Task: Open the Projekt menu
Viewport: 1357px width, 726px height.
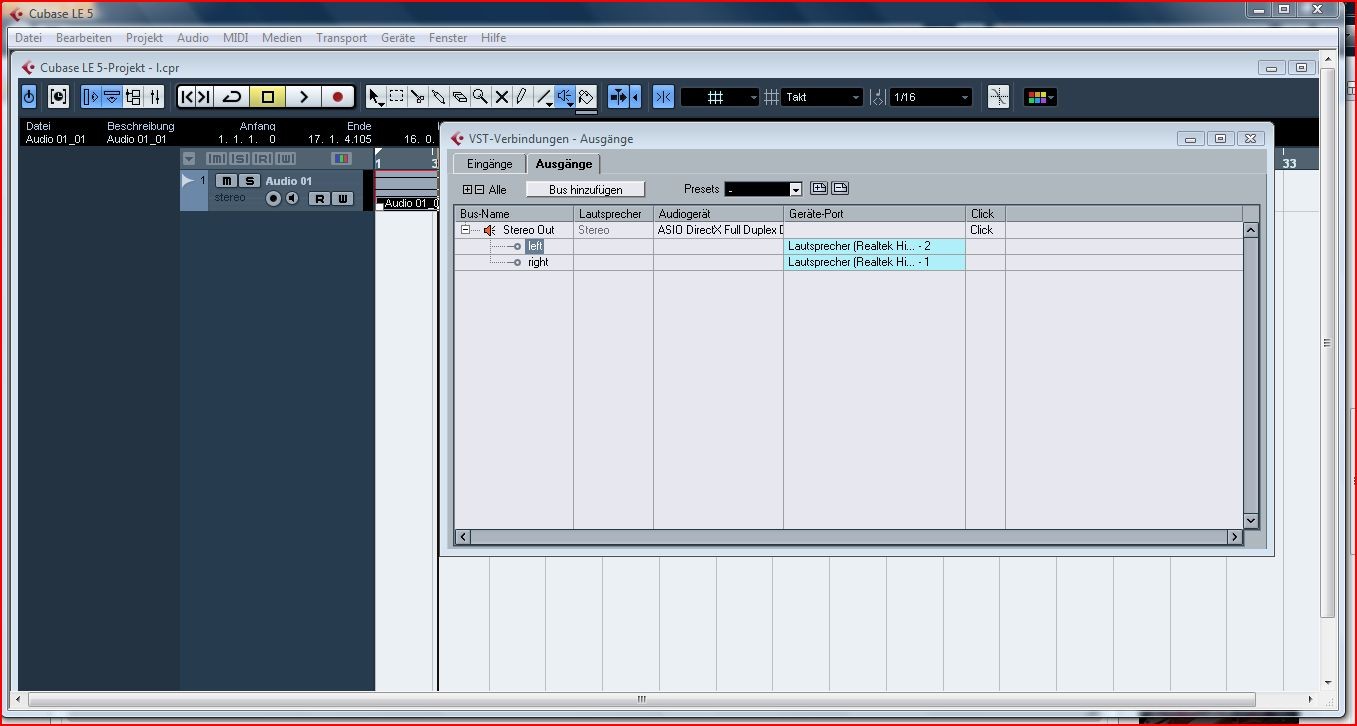Action: (x=144, y=38)
